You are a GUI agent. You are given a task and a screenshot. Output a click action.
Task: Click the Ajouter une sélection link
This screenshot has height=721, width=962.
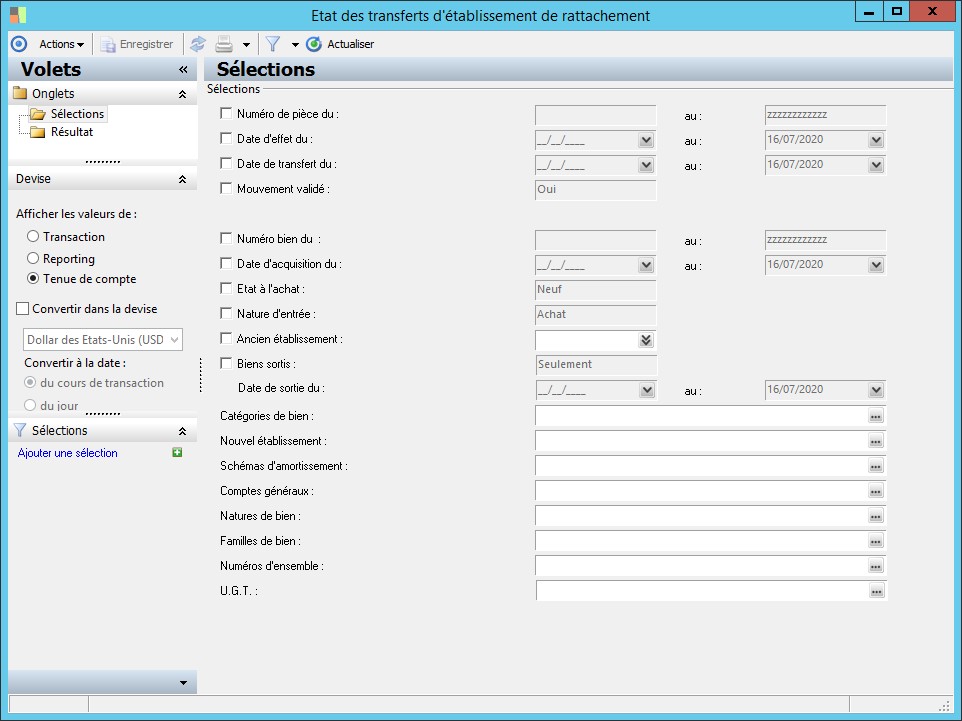pos(67,453)
